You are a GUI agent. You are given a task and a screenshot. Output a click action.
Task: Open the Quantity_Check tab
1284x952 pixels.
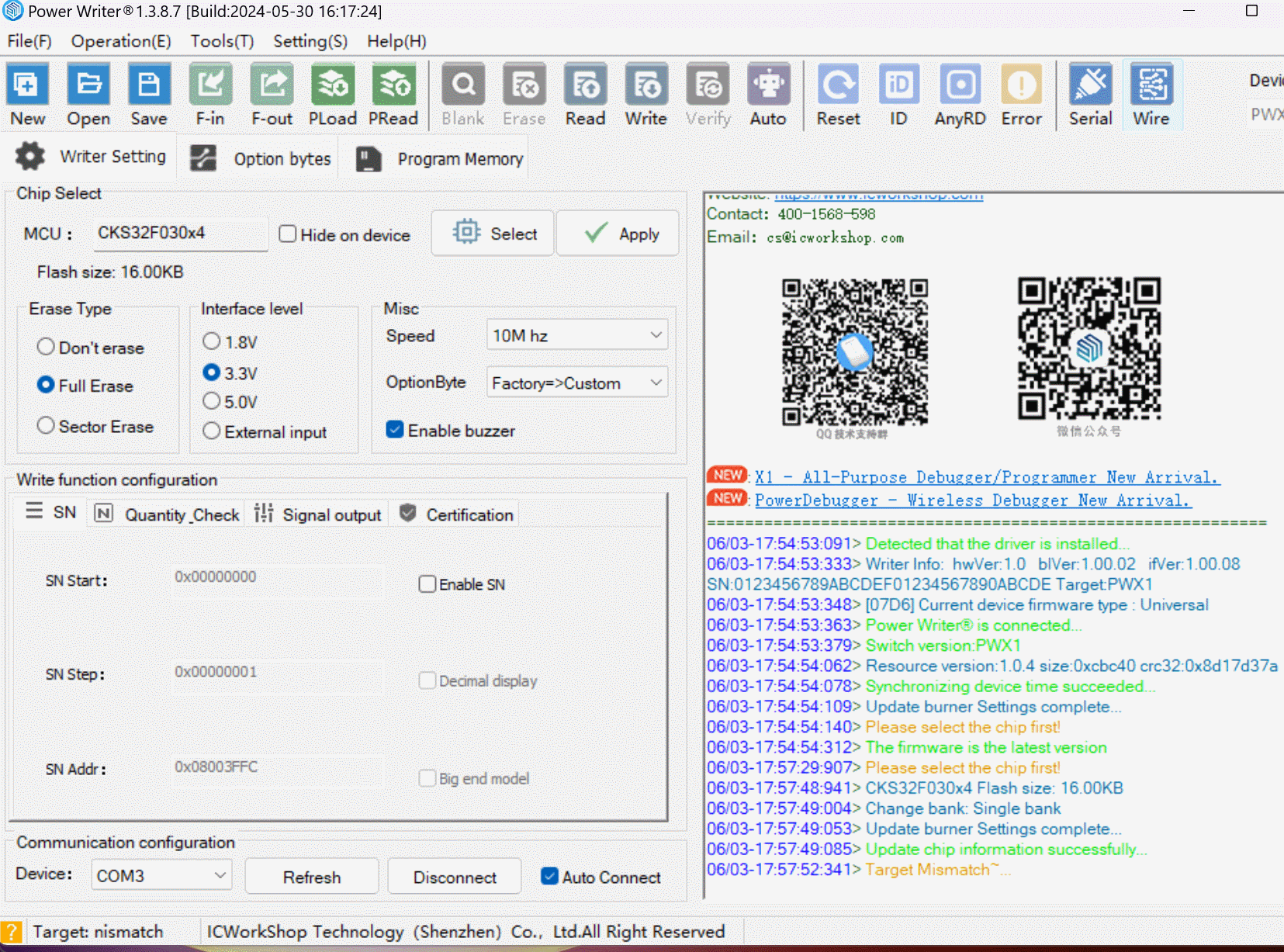point(167,514)
